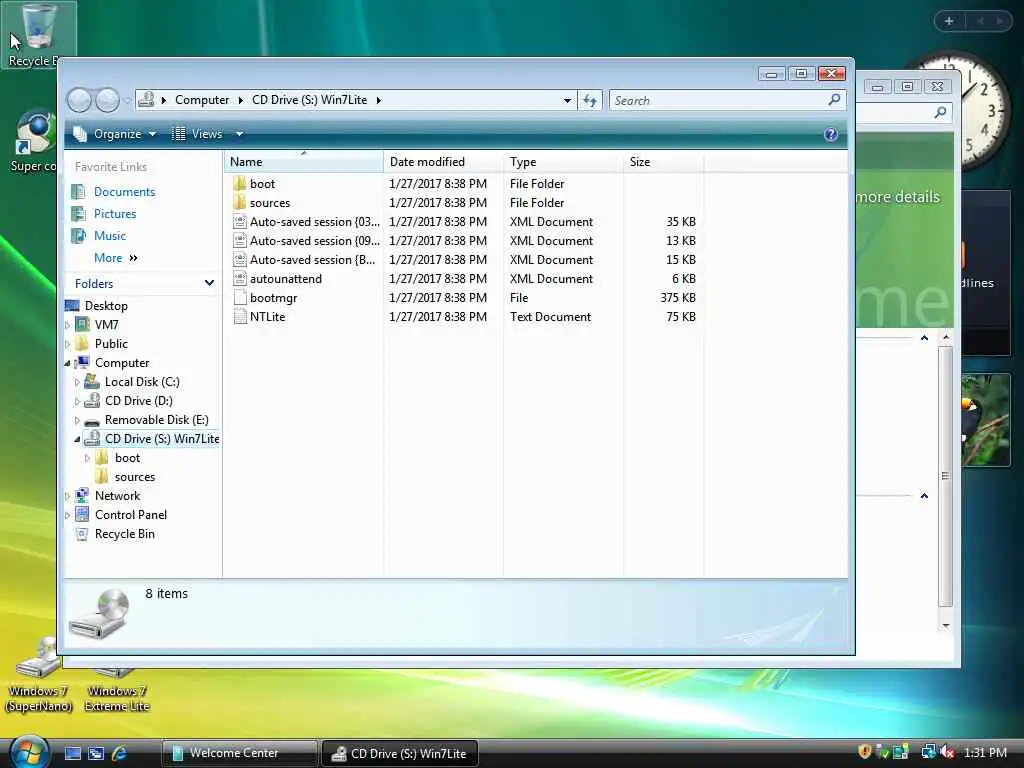
Task: Click Switch between windows quick launch icon
Action: point(96,753)
